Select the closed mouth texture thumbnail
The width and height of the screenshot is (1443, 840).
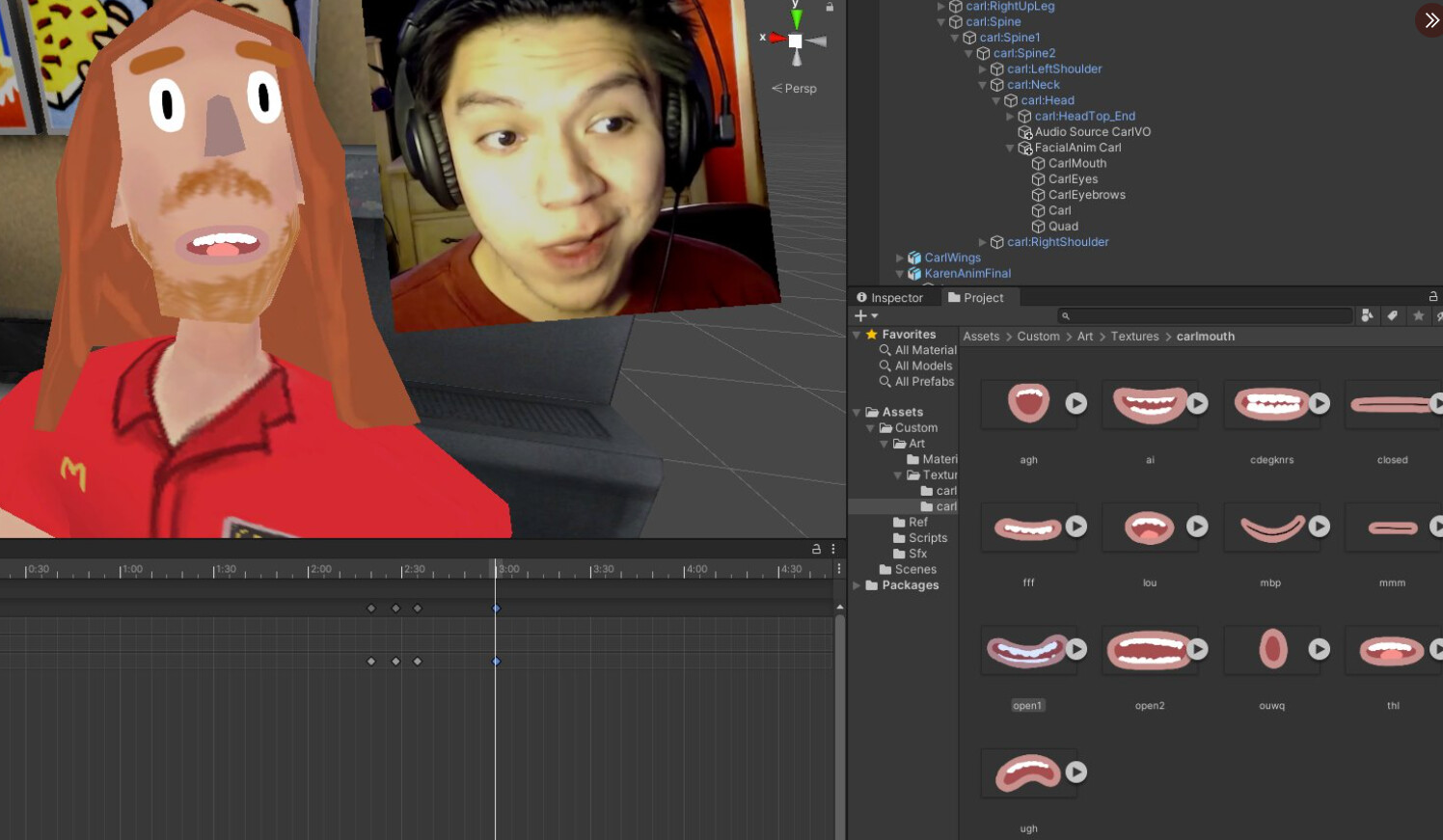pos(1392,404)
